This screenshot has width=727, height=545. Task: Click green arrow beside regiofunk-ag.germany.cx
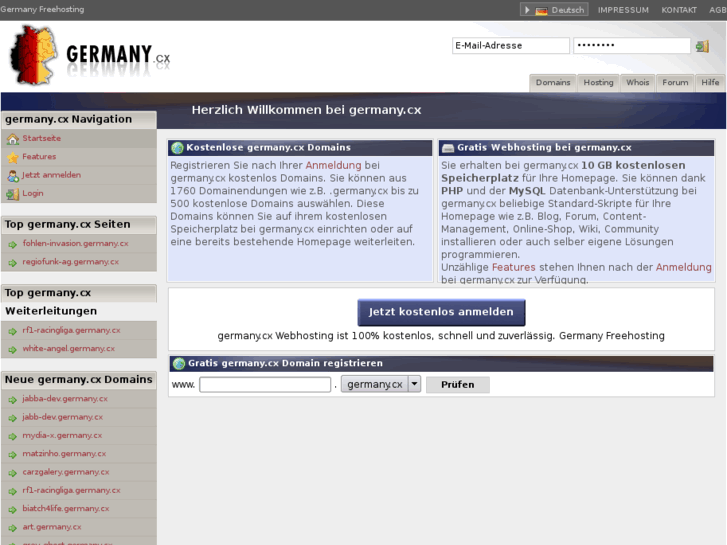click(x=13, y=263)
